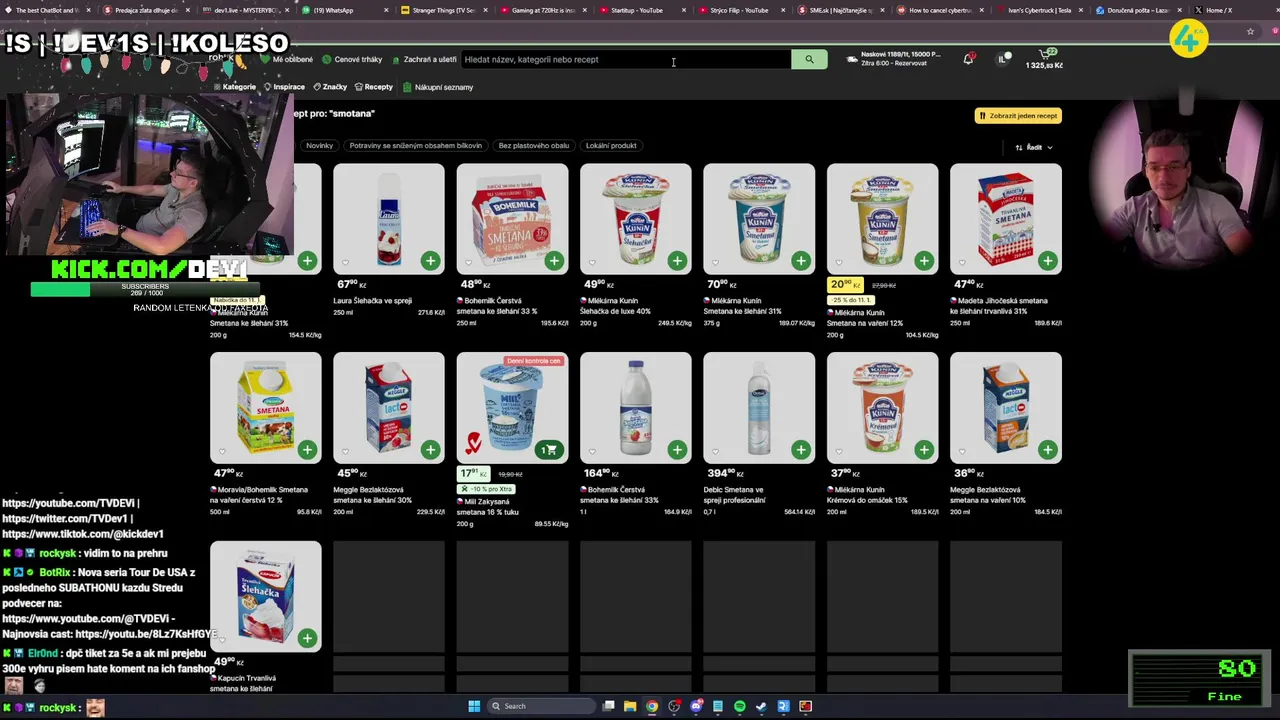
Task: Add Meggle Bezlaktózová smetana na vaření 10%
Action: tap(1047, 450)
